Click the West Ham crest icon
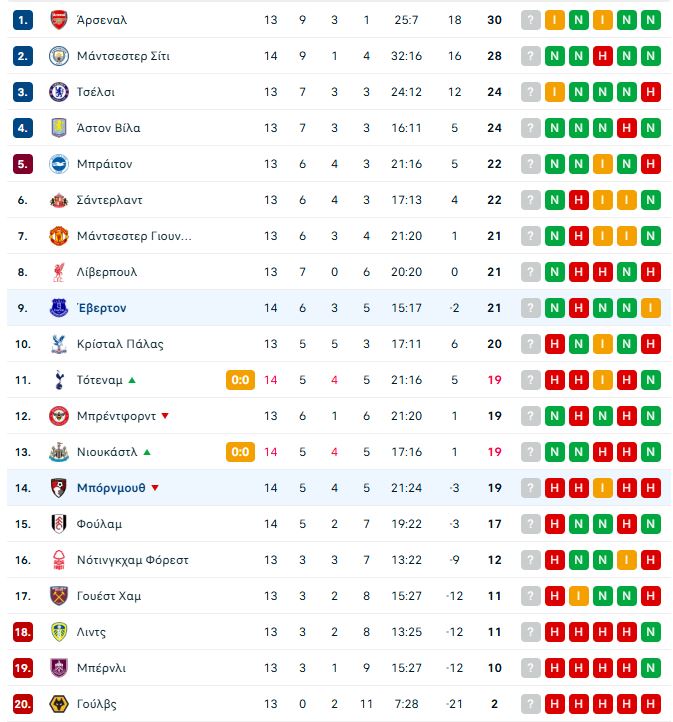Viewport: 673px width, 722px height. tap(58, 596)
